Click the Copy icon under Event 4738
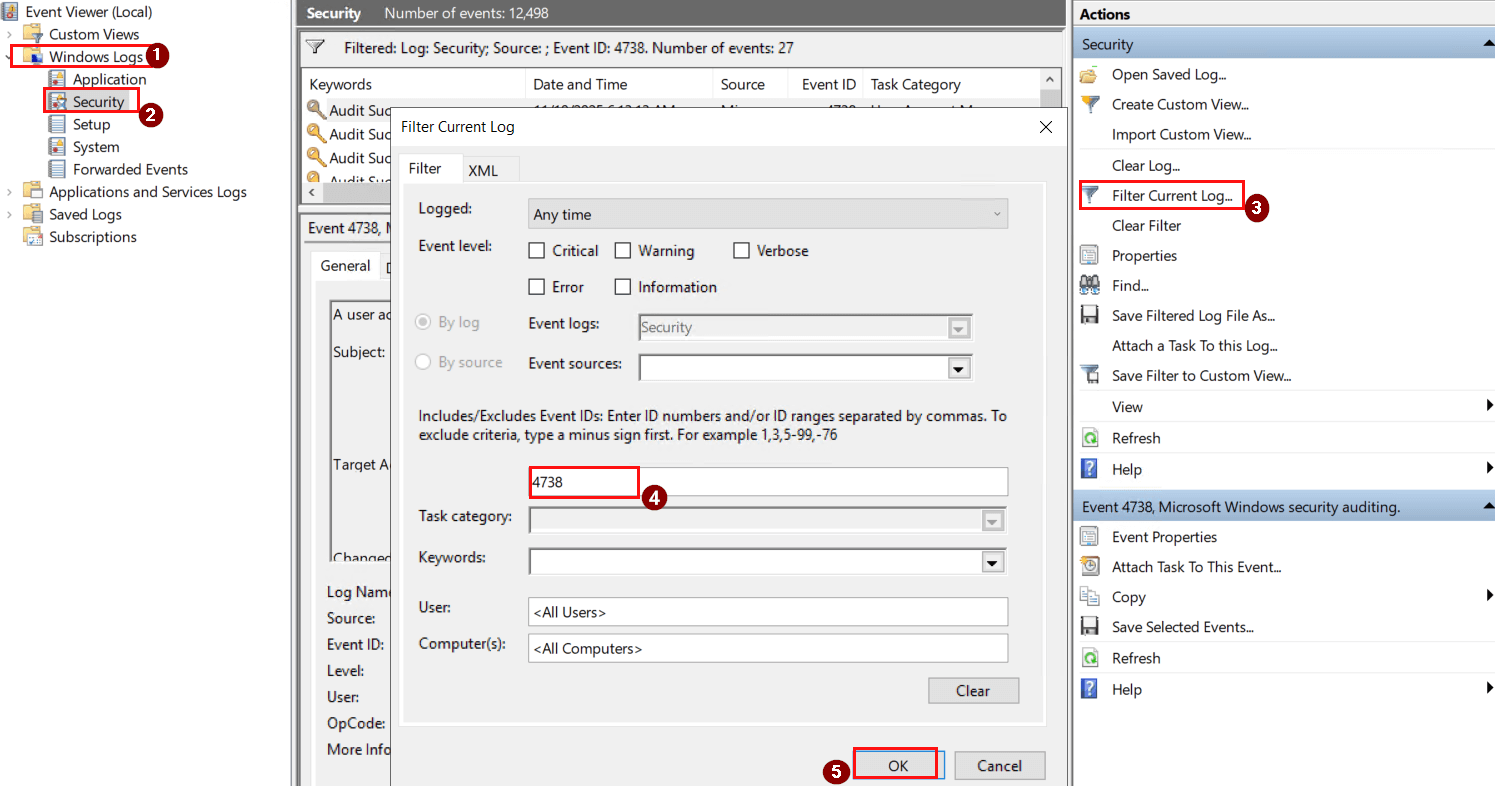The height and width of the screenshot is (786, 1495). tap(1089, 596)
